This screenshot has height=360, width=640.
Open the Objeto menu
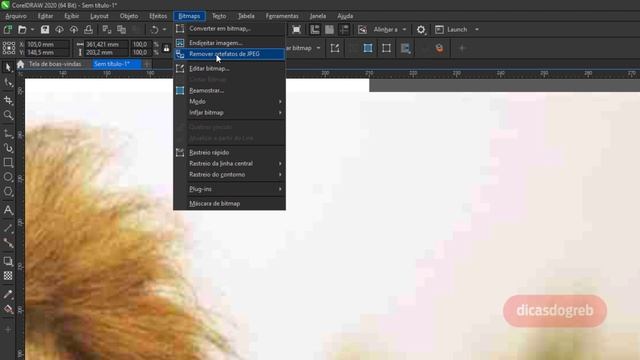(129, 16)
